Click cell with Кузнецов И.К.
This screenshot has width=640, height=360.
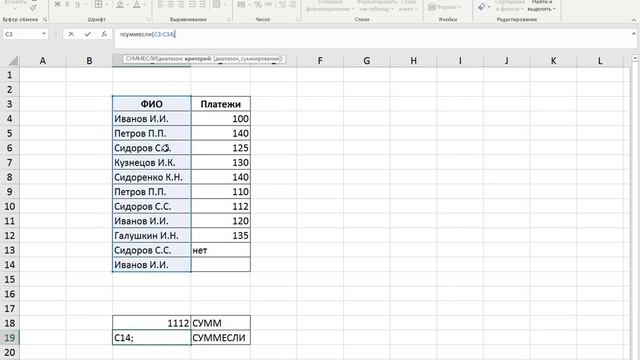click(151, 162)
